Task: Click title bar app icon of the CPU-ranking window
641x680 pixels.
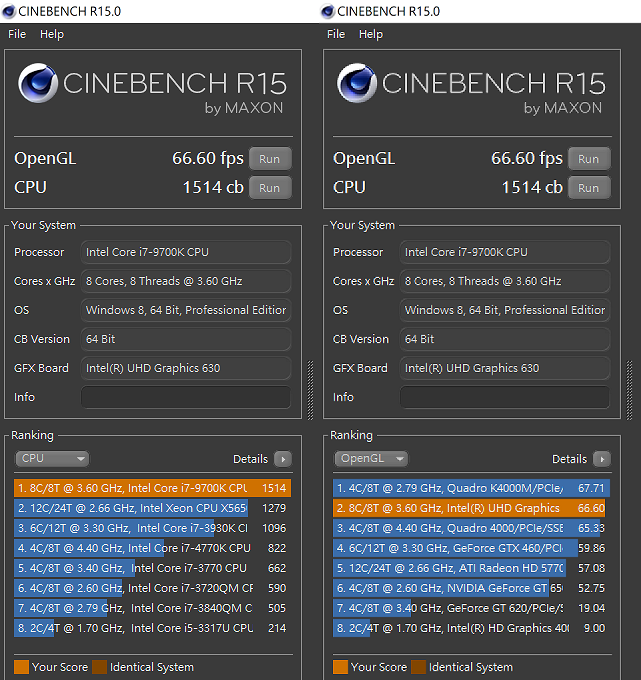Action: click(9, 11)
